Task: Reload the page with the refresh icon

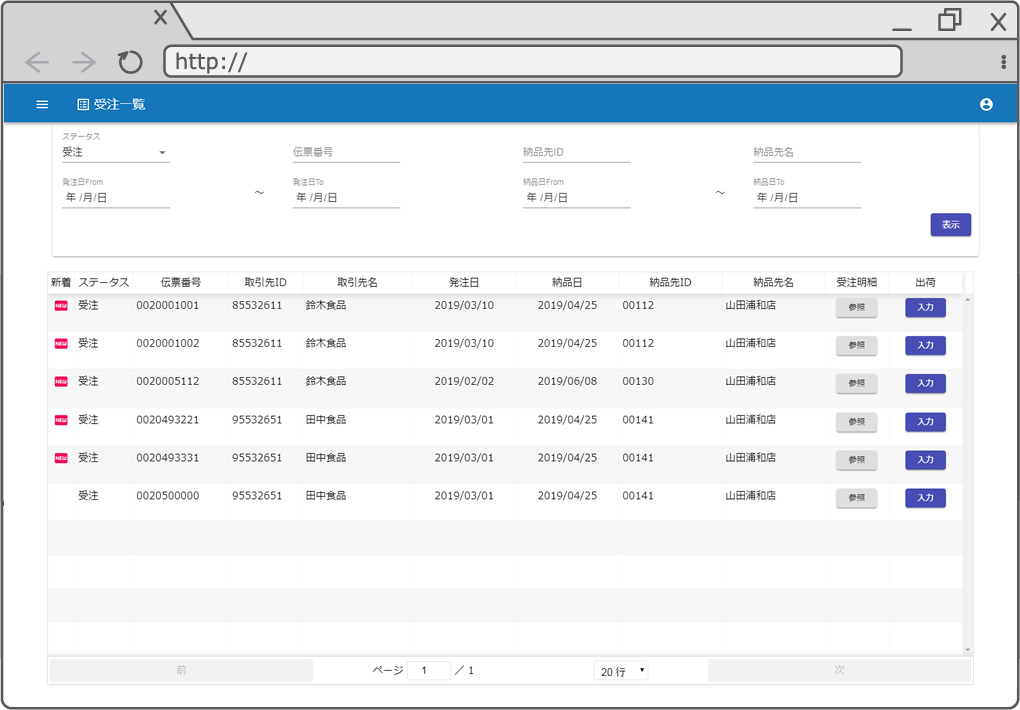Action: tap(129, 61)
